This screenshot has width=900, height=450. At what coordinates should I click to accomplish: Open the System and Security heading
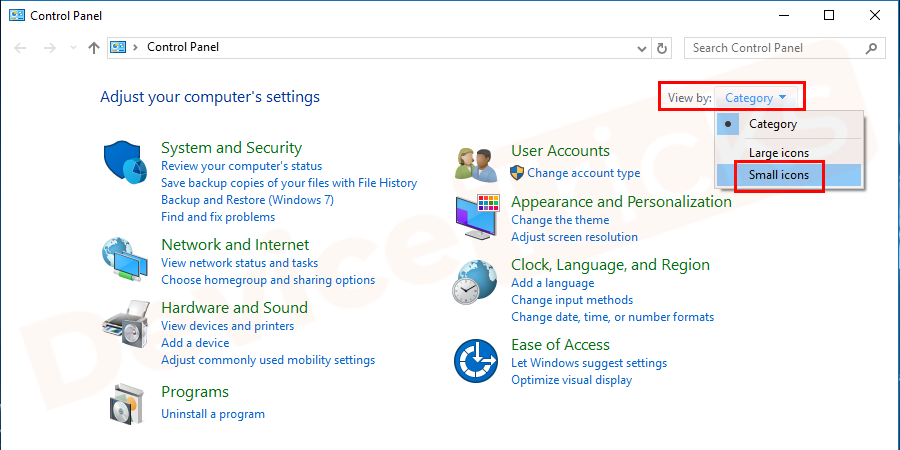(231, 148)
